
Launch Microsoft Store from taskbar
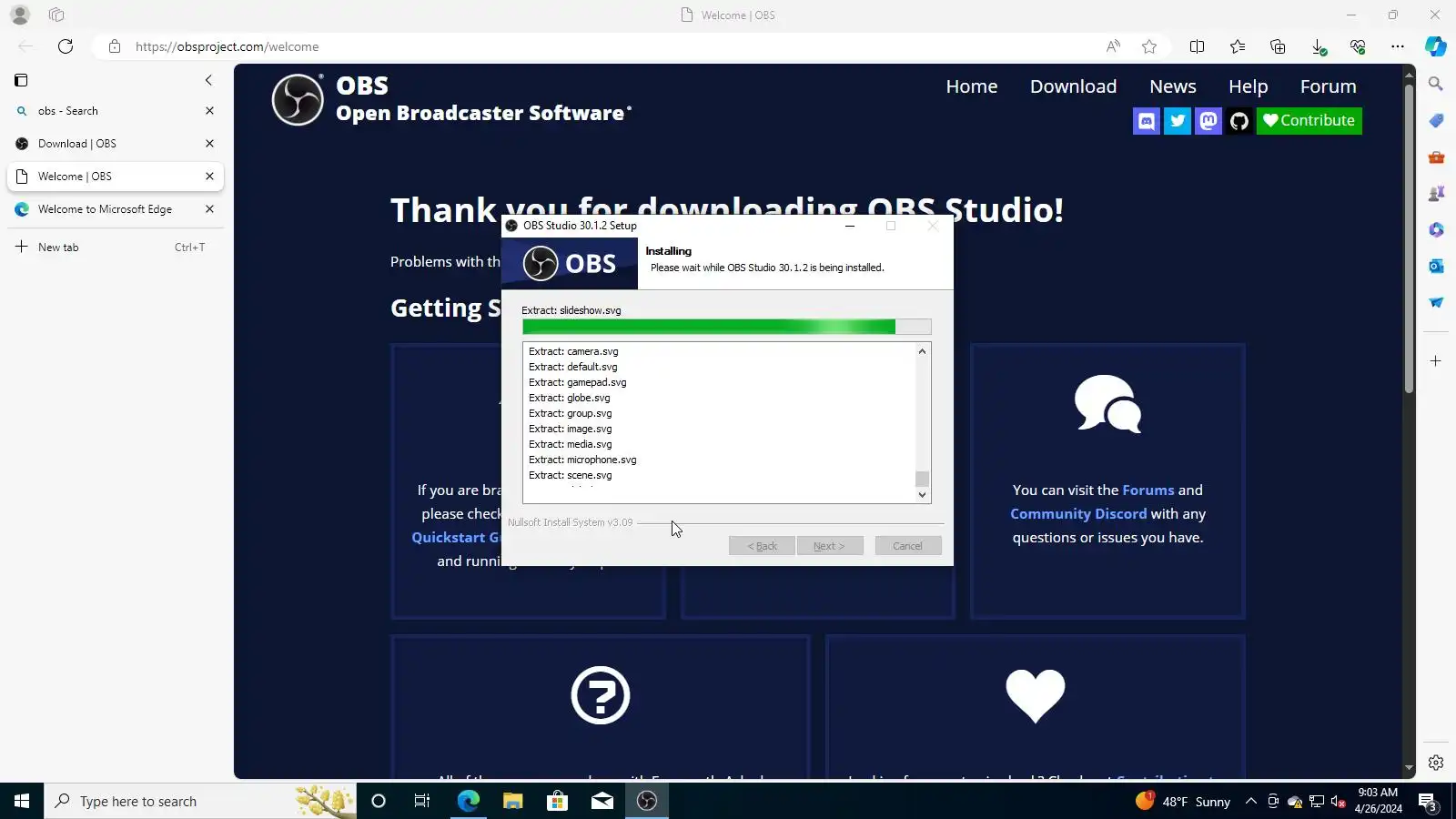pyautogui.click(x=557, y=801)
